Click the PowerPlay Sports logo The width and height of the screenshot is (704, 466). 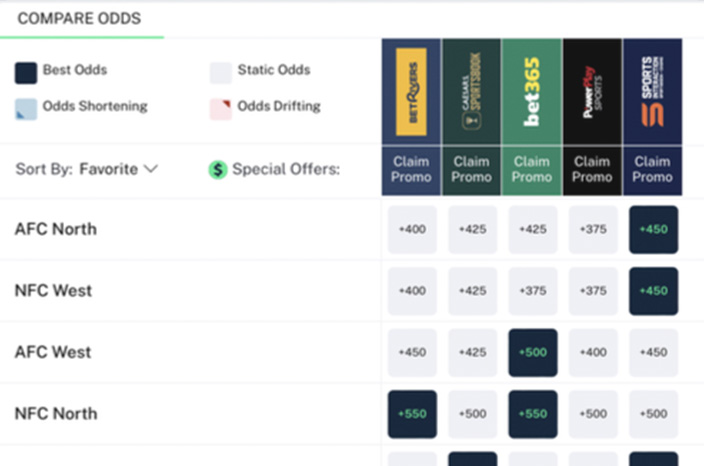click(x=592, y=92)
